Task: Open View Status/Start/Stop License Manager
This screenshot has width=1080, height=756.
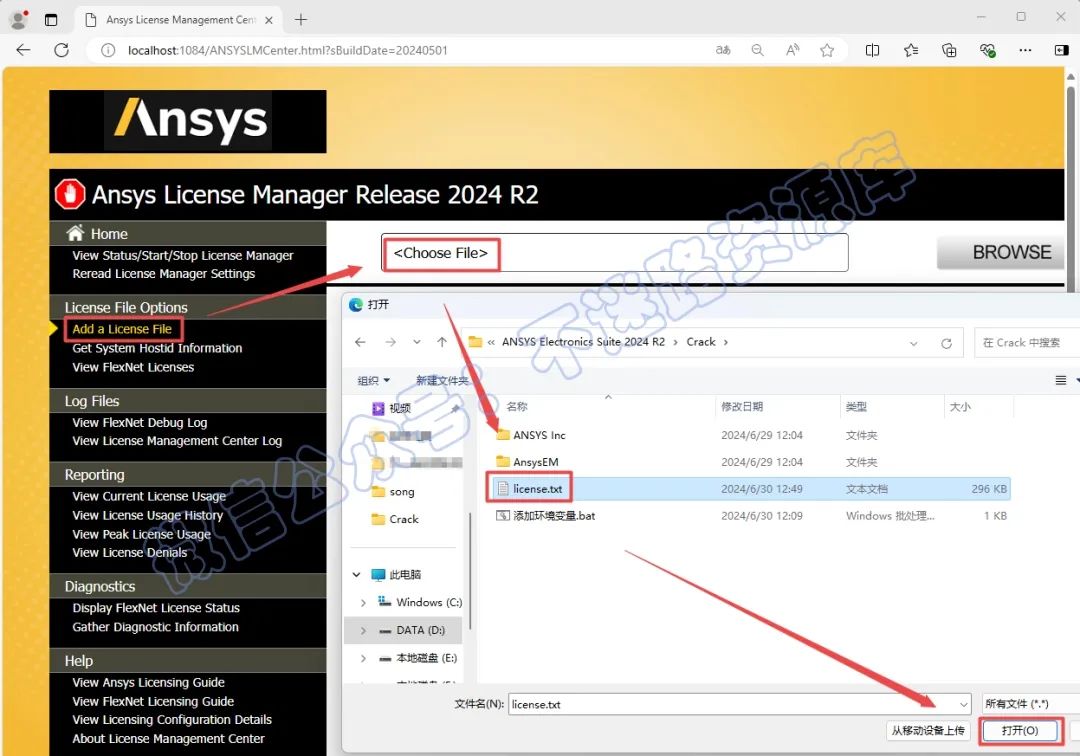Action: coord(183,255)
